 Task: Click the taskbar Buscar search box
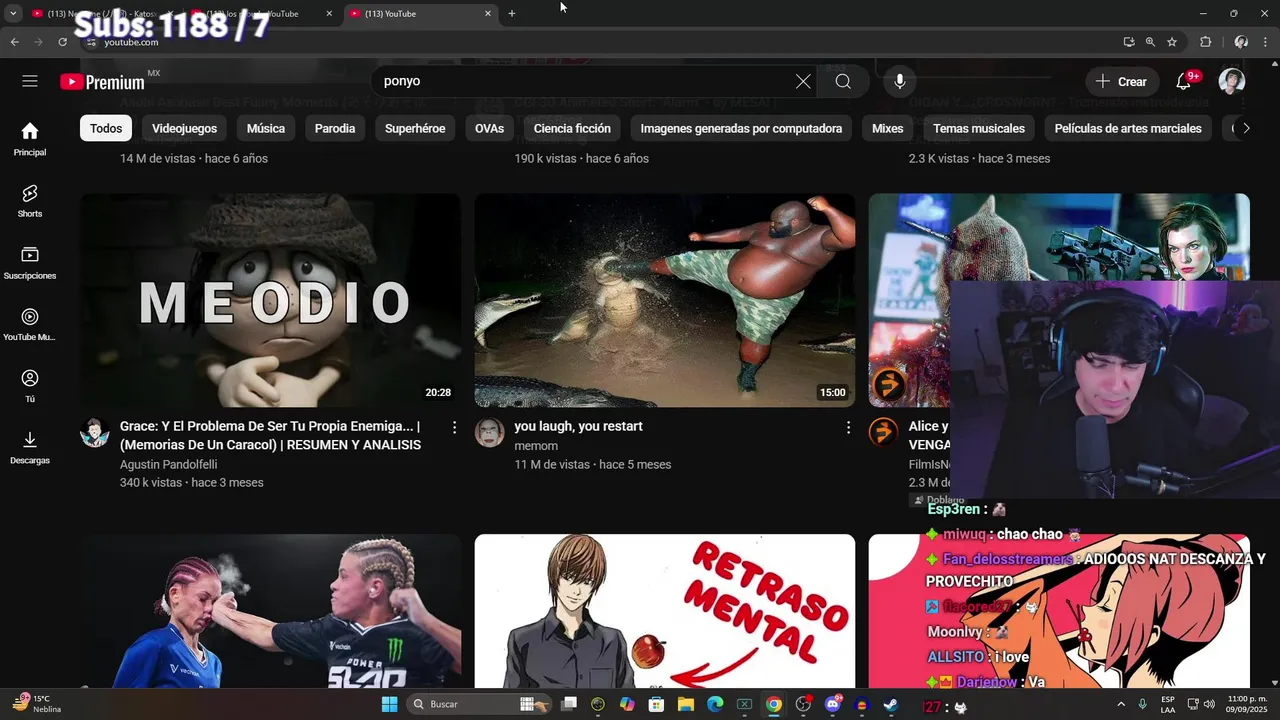point(478,704)
